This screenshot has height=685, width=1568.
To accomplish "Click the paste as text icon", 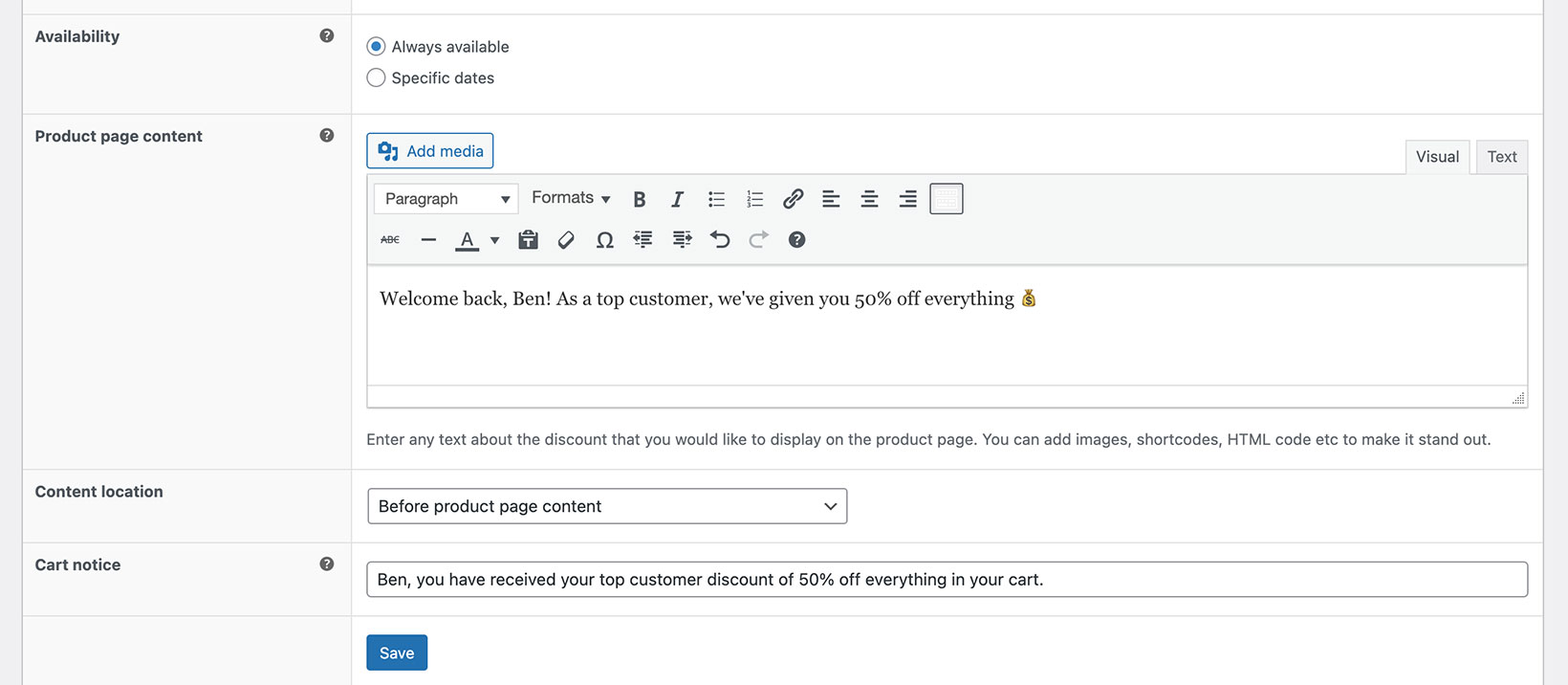I will pos(528,240).
